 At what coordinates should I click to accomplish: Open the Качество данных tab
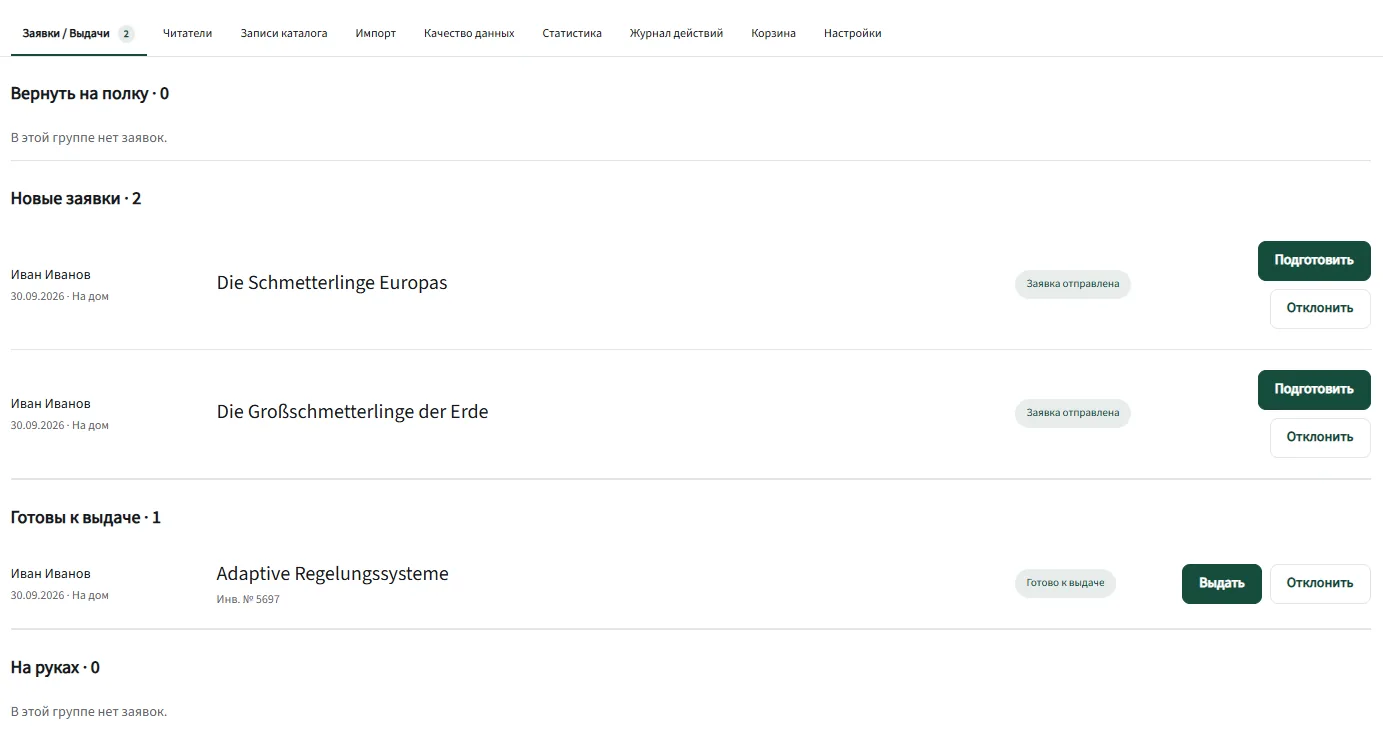coord(469,33)
